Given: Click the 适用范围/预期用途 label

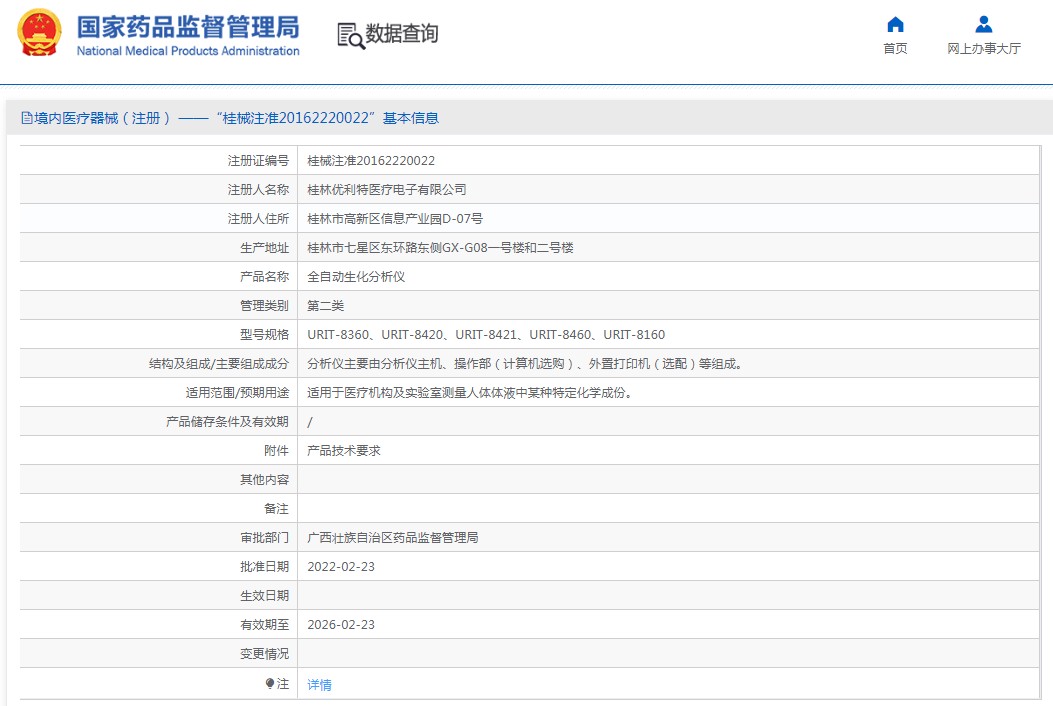Looking at the screenshot, I should (238, 392).
